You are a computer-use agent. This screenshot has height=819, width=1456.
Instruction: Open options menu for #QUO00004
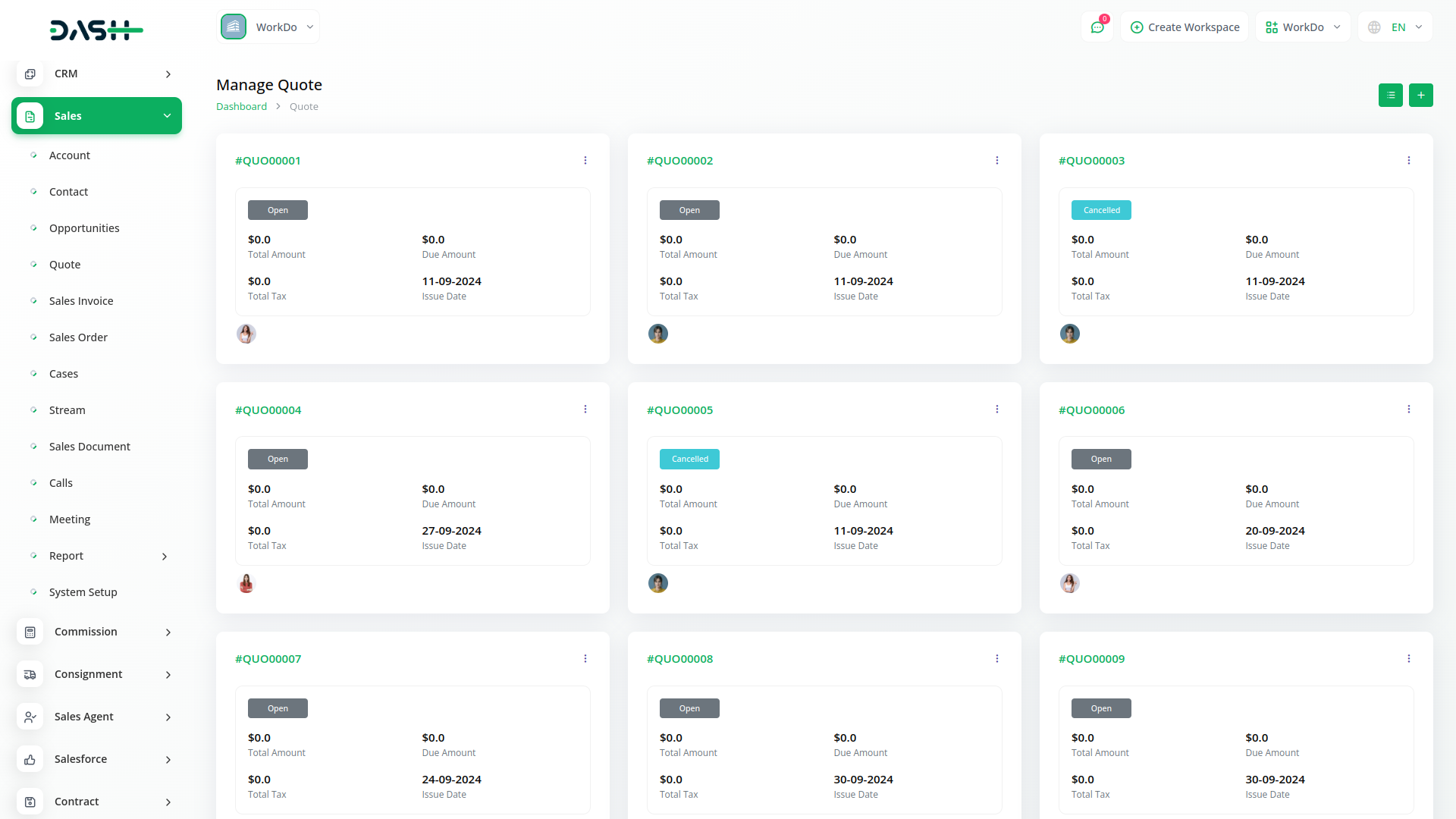pyautogui.click(x=585, y=409)
